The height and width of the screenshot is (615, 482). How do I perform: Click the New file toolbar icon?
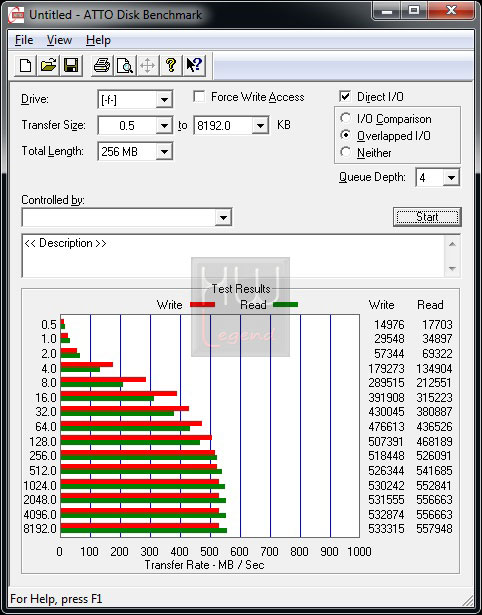tap(25, 66)
